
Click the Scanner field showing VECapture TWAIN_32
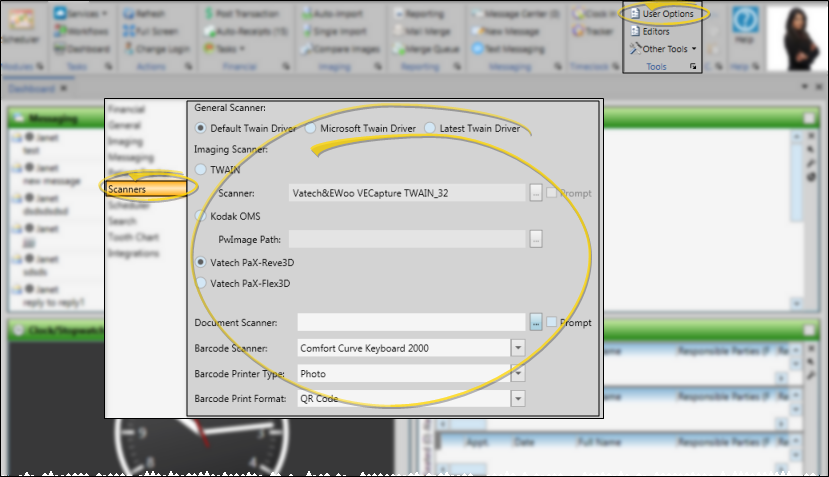tap(407, 193)
